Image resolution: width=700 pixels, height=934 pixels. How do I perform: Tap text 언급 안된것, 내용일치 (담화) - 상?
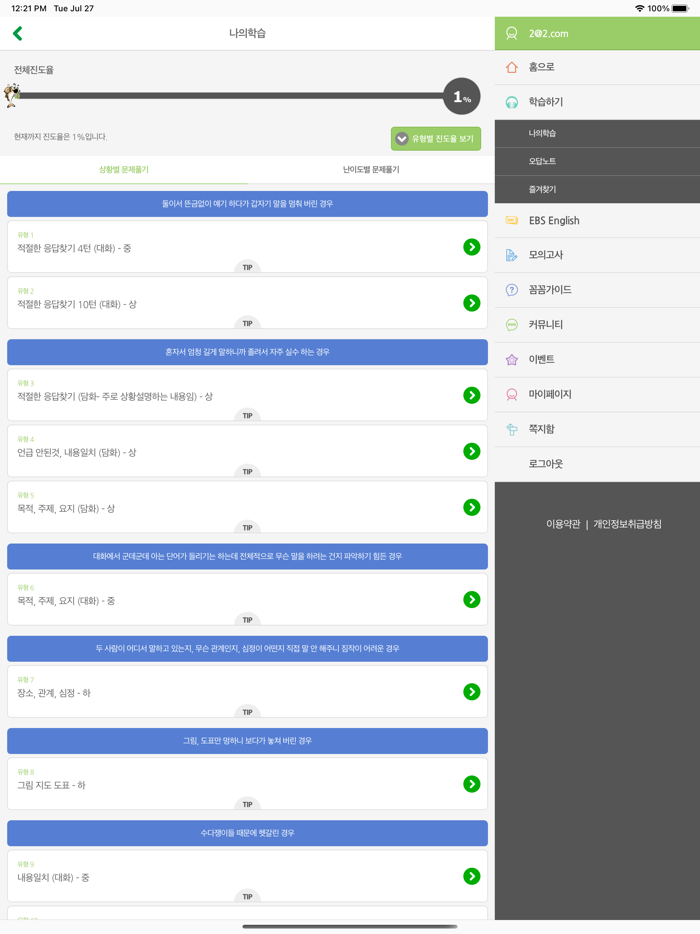77,453
